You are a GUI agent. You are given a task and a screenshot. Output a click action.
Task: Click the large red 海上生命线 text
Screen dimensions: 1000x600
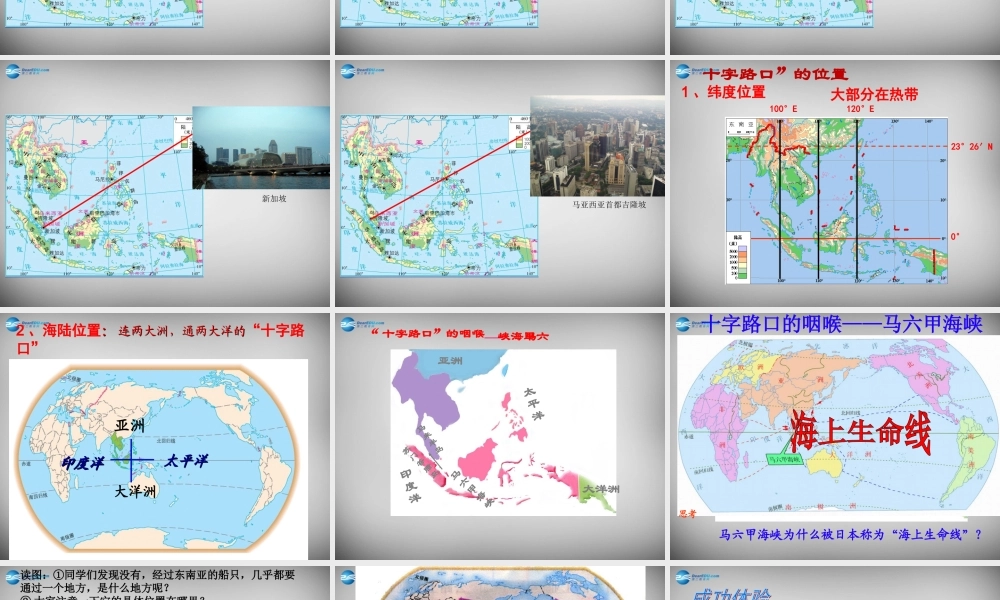click(x=860, y=433)
